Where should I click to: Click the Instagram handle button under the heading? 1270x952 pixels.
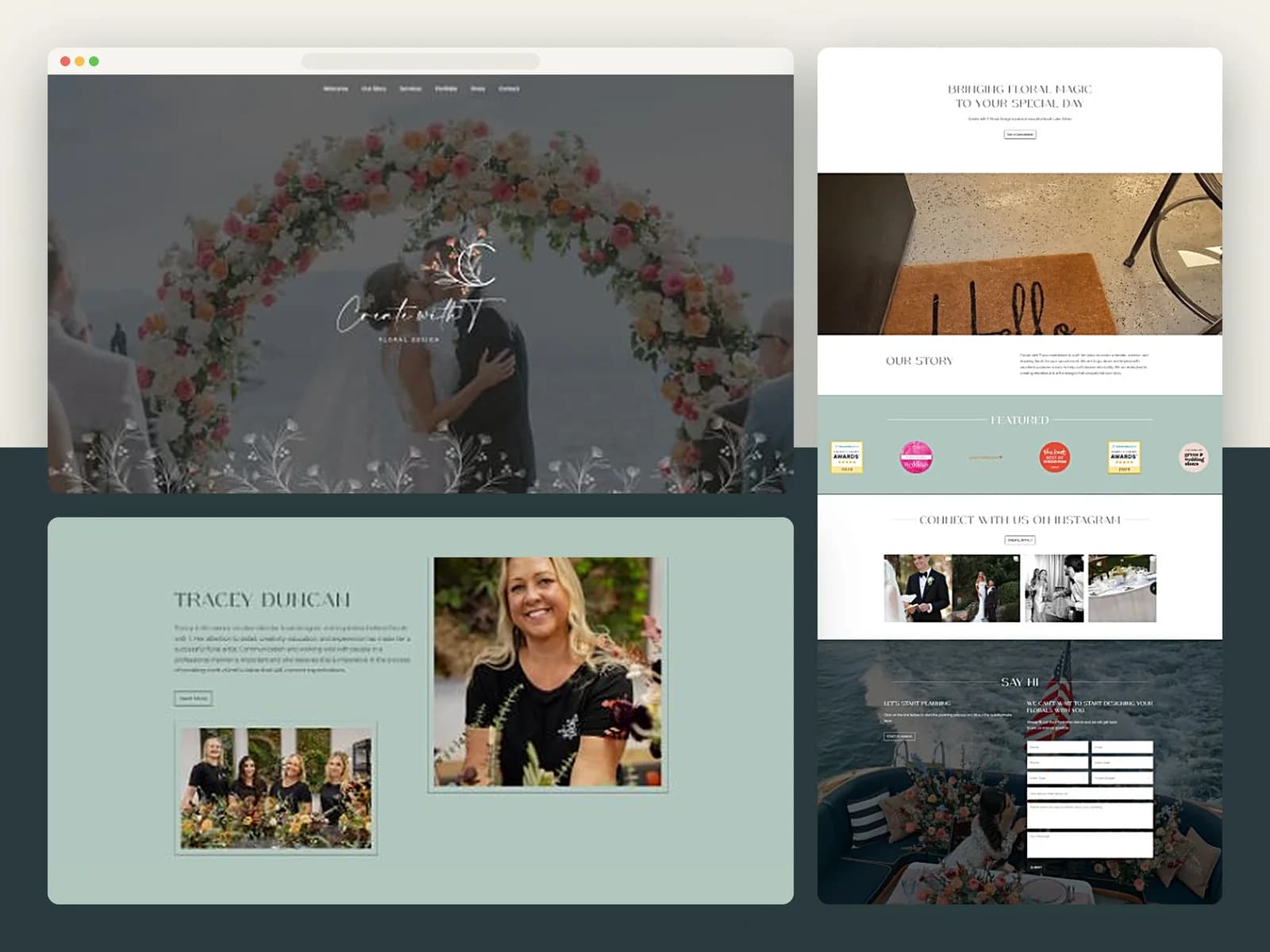coord(1020,540)
